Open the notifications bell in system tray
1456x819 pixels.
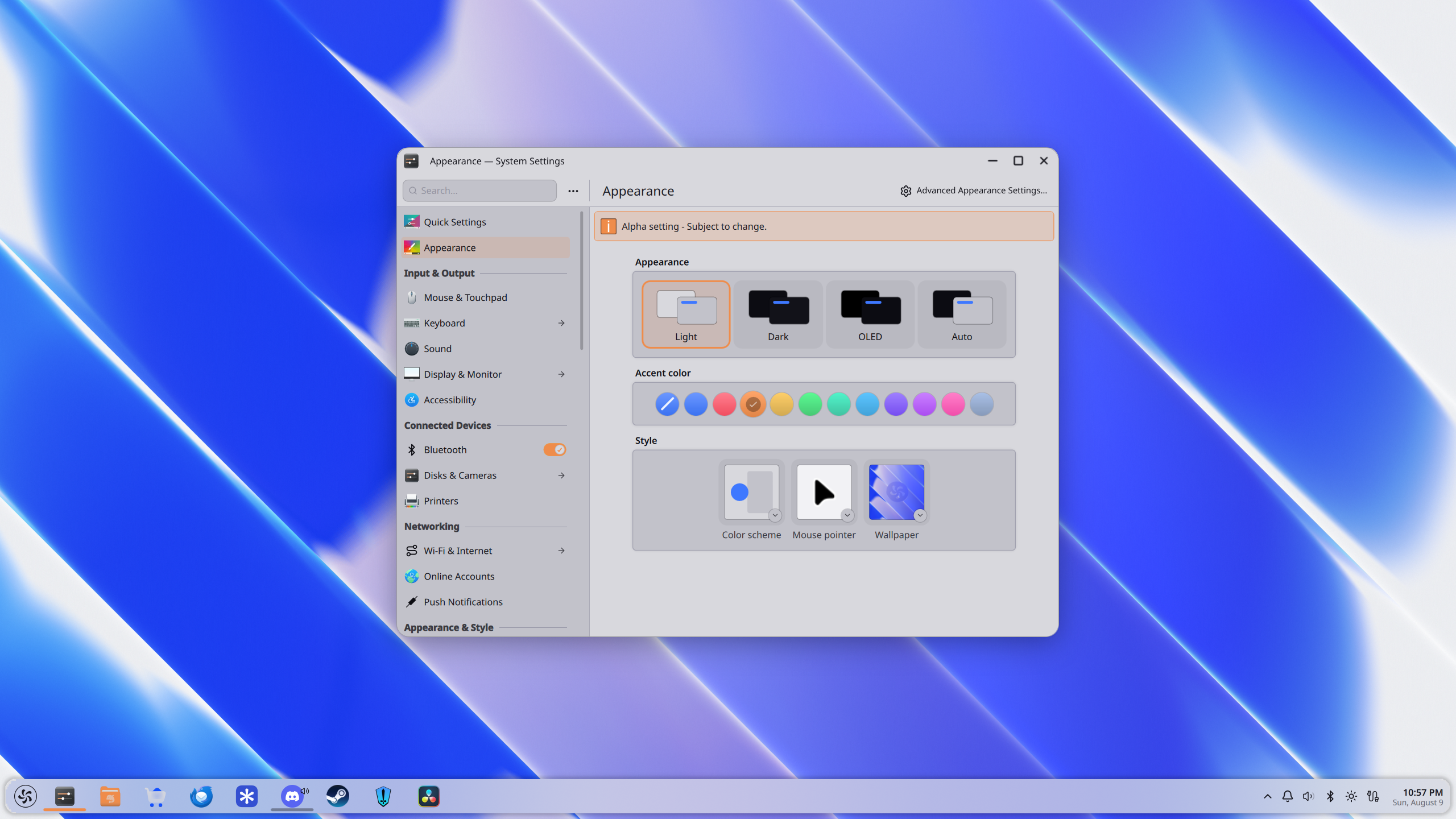(1288, 796)
